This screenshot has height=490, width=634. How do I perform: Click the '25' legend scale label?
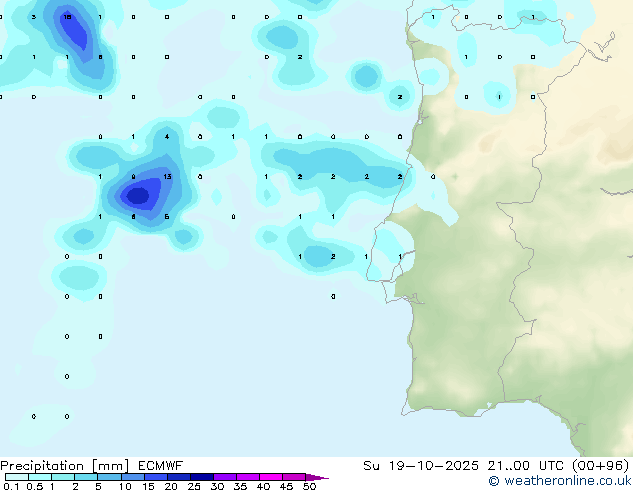194,486
